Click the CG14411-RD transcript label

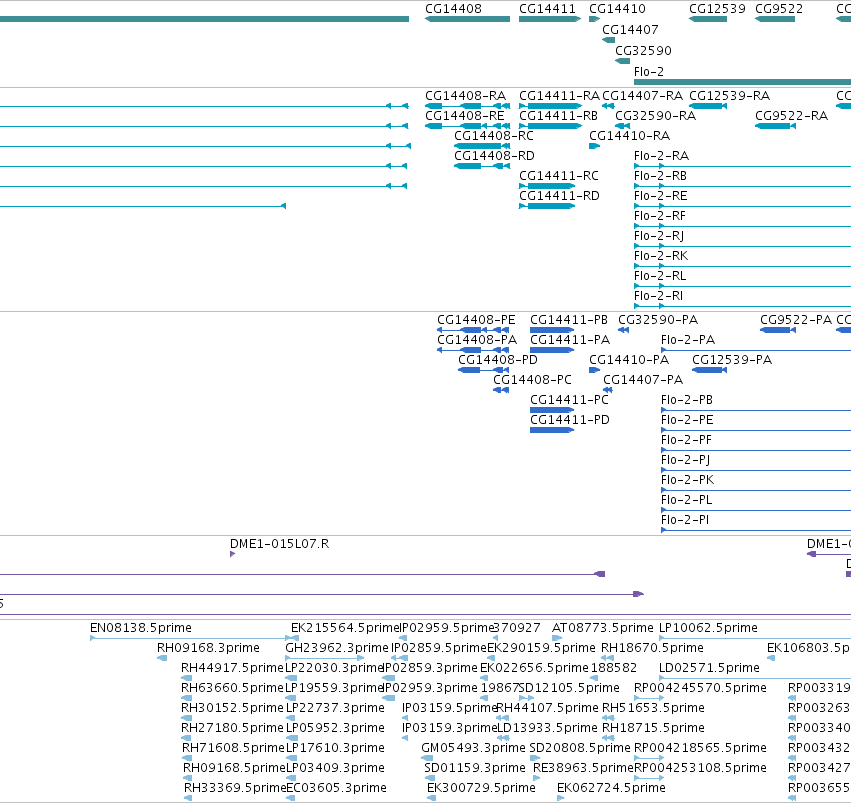pyautogui.click(x=559, y=196)
